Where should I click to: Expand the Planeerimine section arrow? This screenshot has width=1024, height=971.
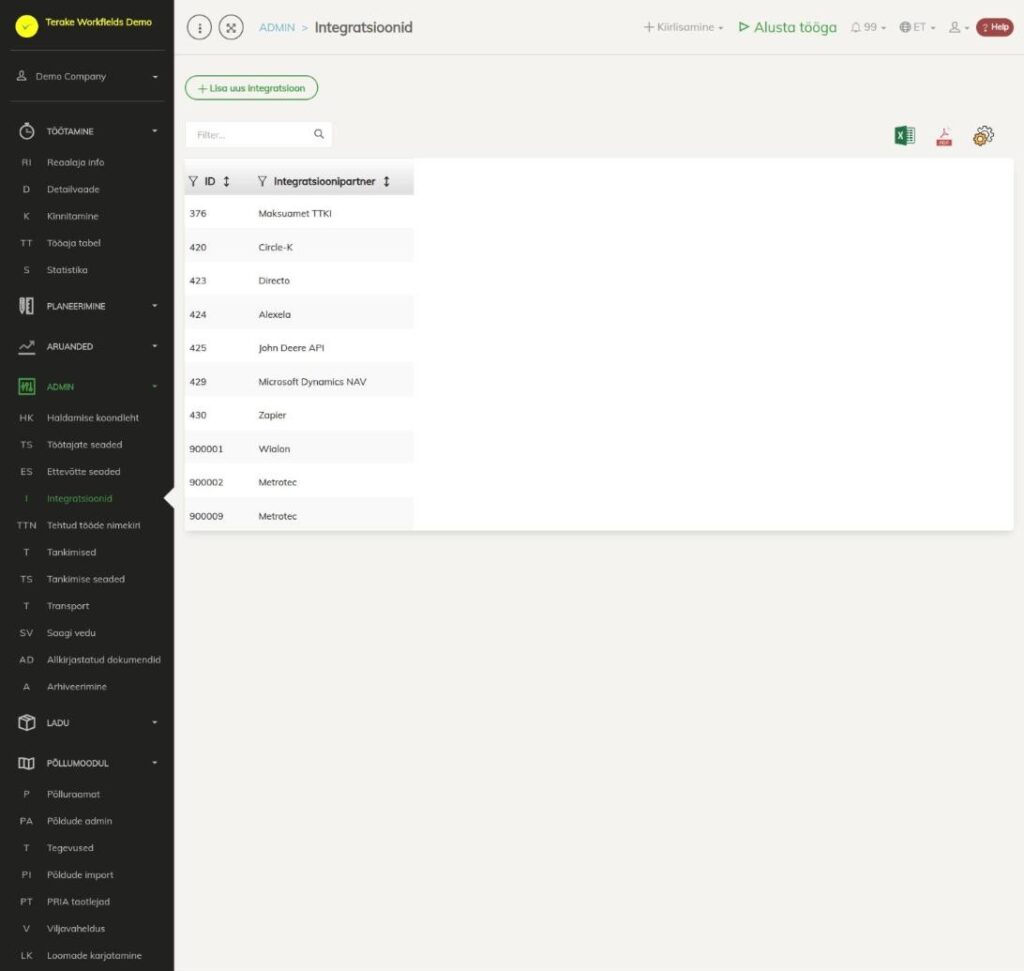tap(155, 306)
